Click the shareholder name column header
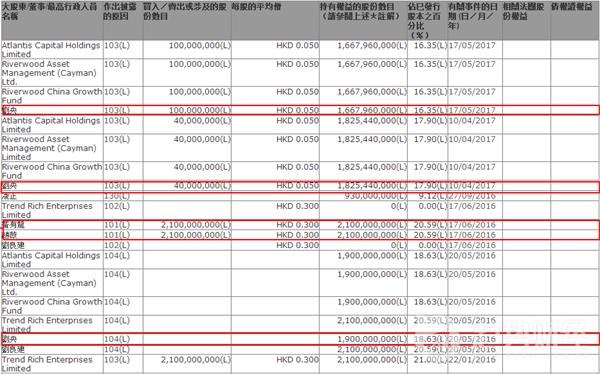Image resolution: width=600 pixels, height=374 pixels. coord(52,11)
